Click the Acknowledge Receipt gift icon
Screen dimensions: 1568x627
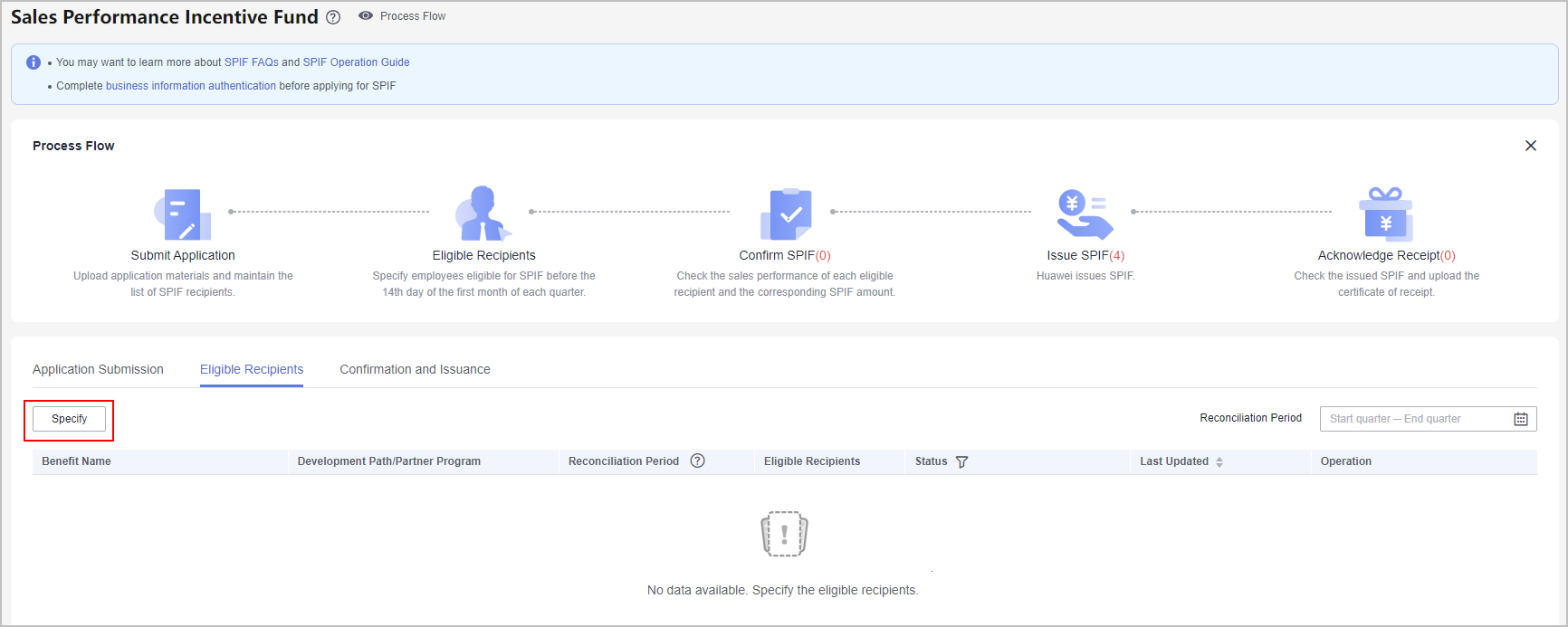(x=1385, y=214)
